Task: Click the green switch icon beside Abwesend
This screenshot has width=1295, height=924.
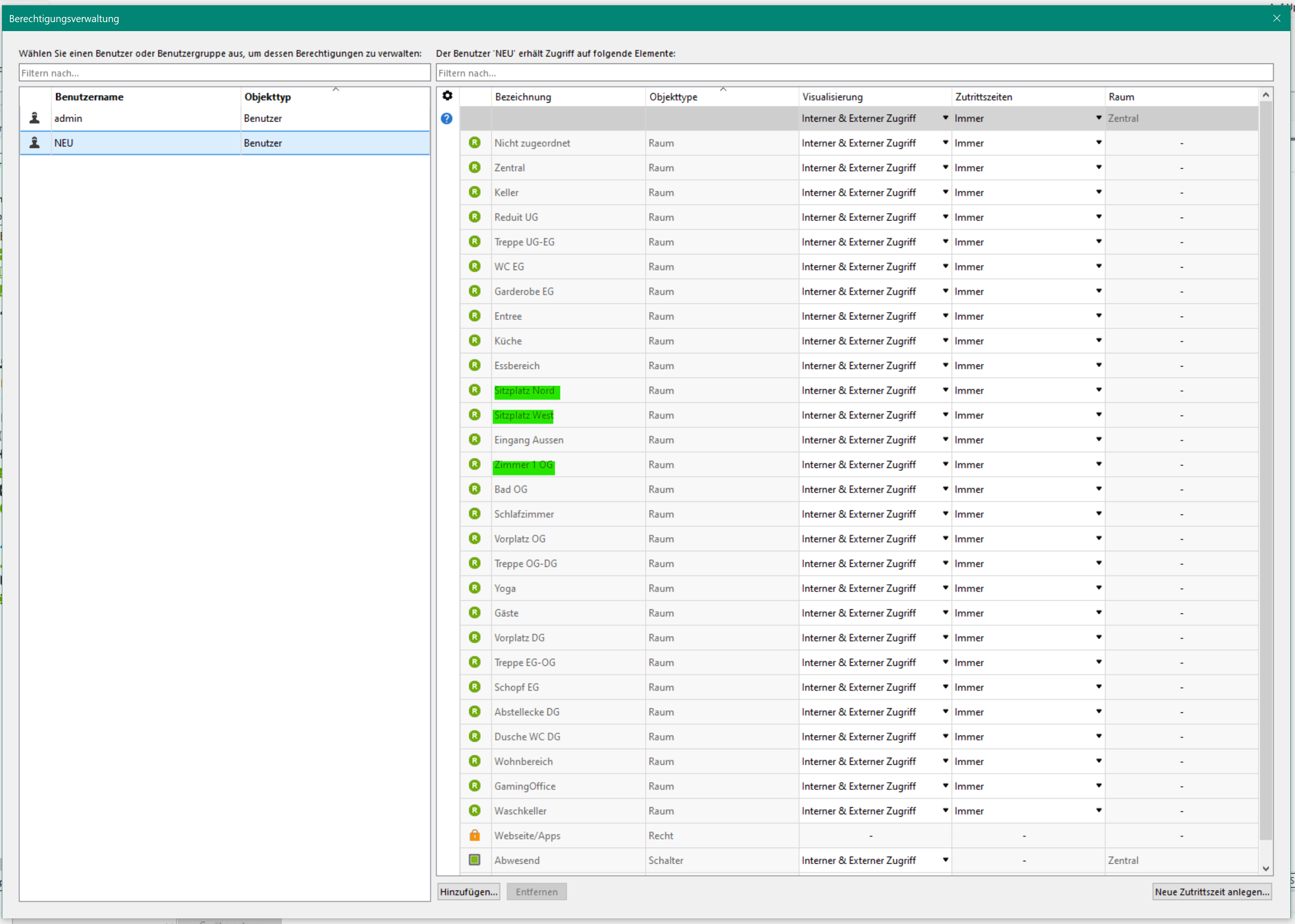Action: coord(475,860)
